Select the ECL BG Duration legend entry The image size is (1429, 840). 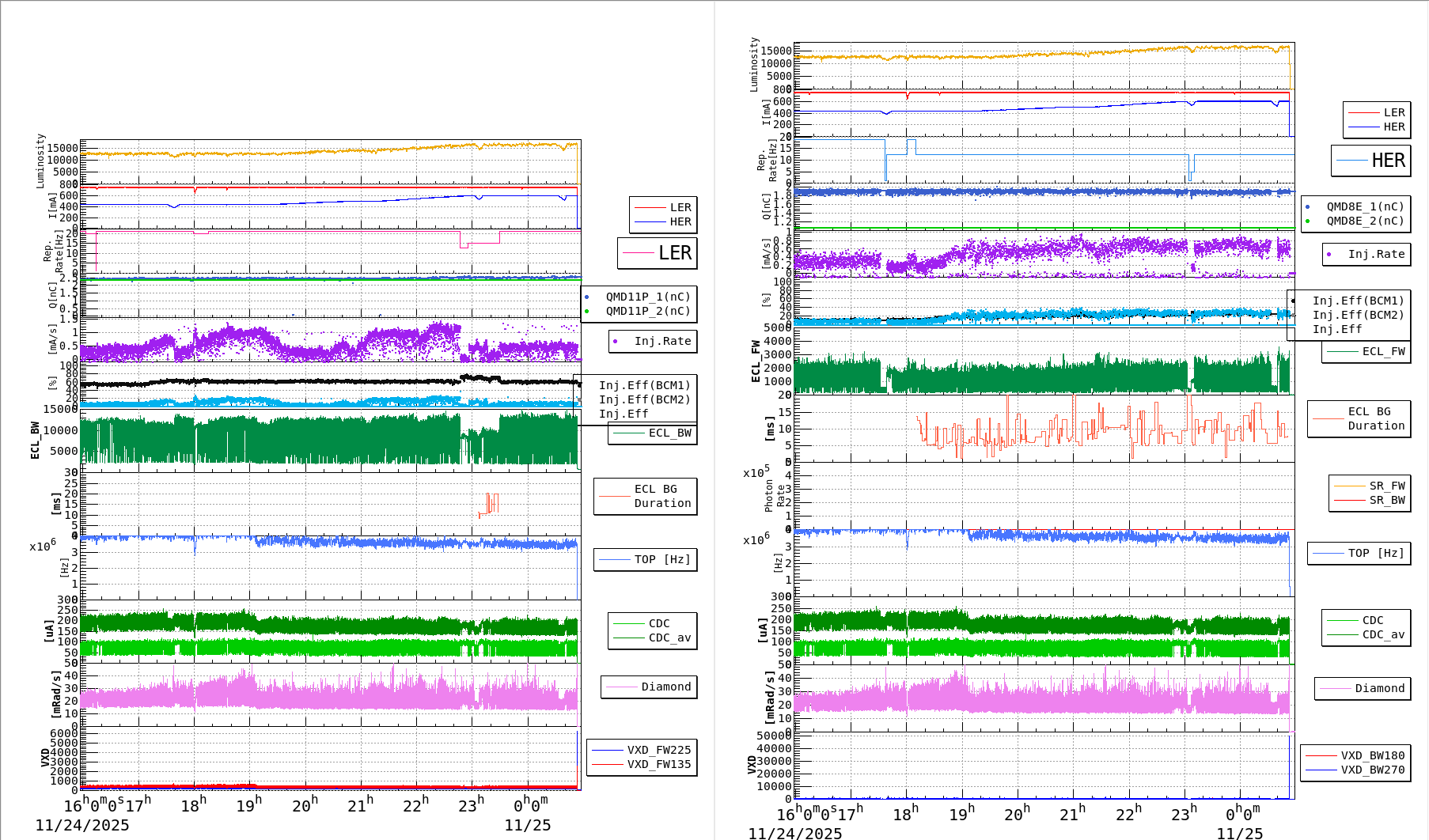pyautogui.click(x=645, y=497)
